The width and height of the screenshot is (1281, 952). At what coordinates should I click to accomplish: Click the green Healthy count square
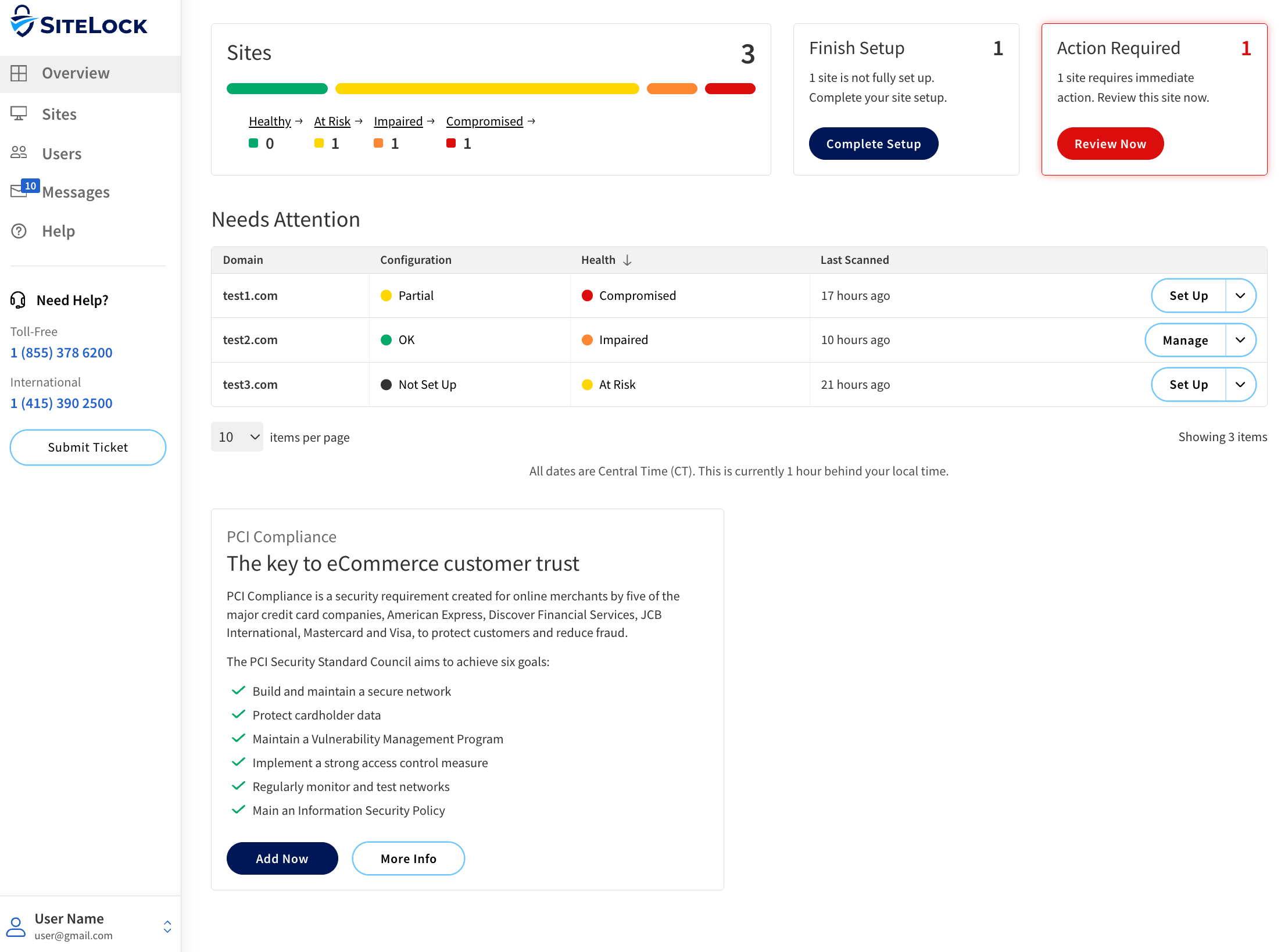pos(253,143)
